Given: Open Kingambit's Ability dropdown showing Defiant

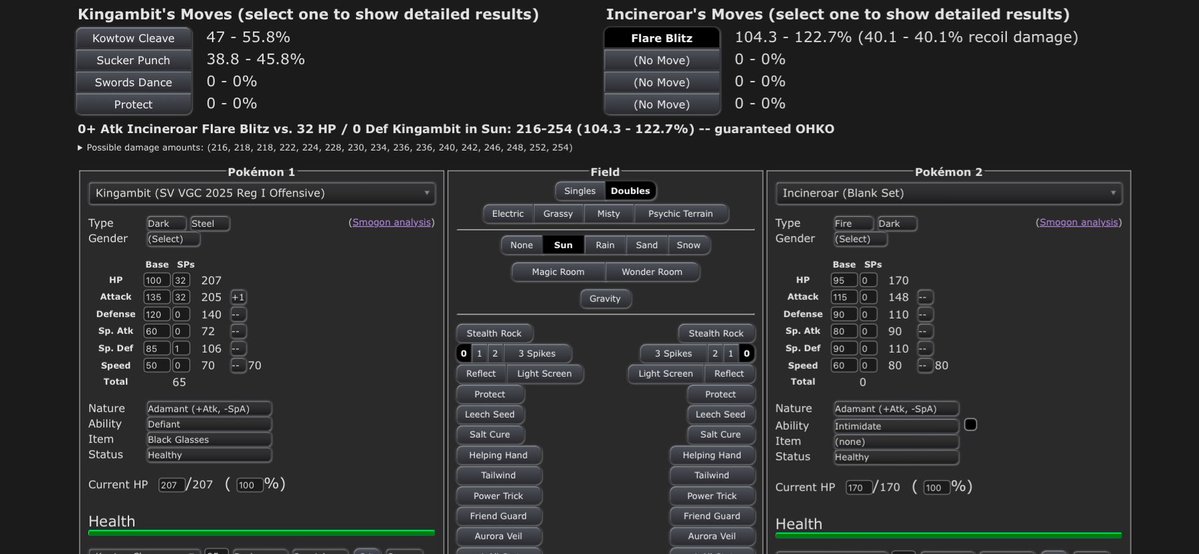Looking at the screenshot, I should 209,424.
